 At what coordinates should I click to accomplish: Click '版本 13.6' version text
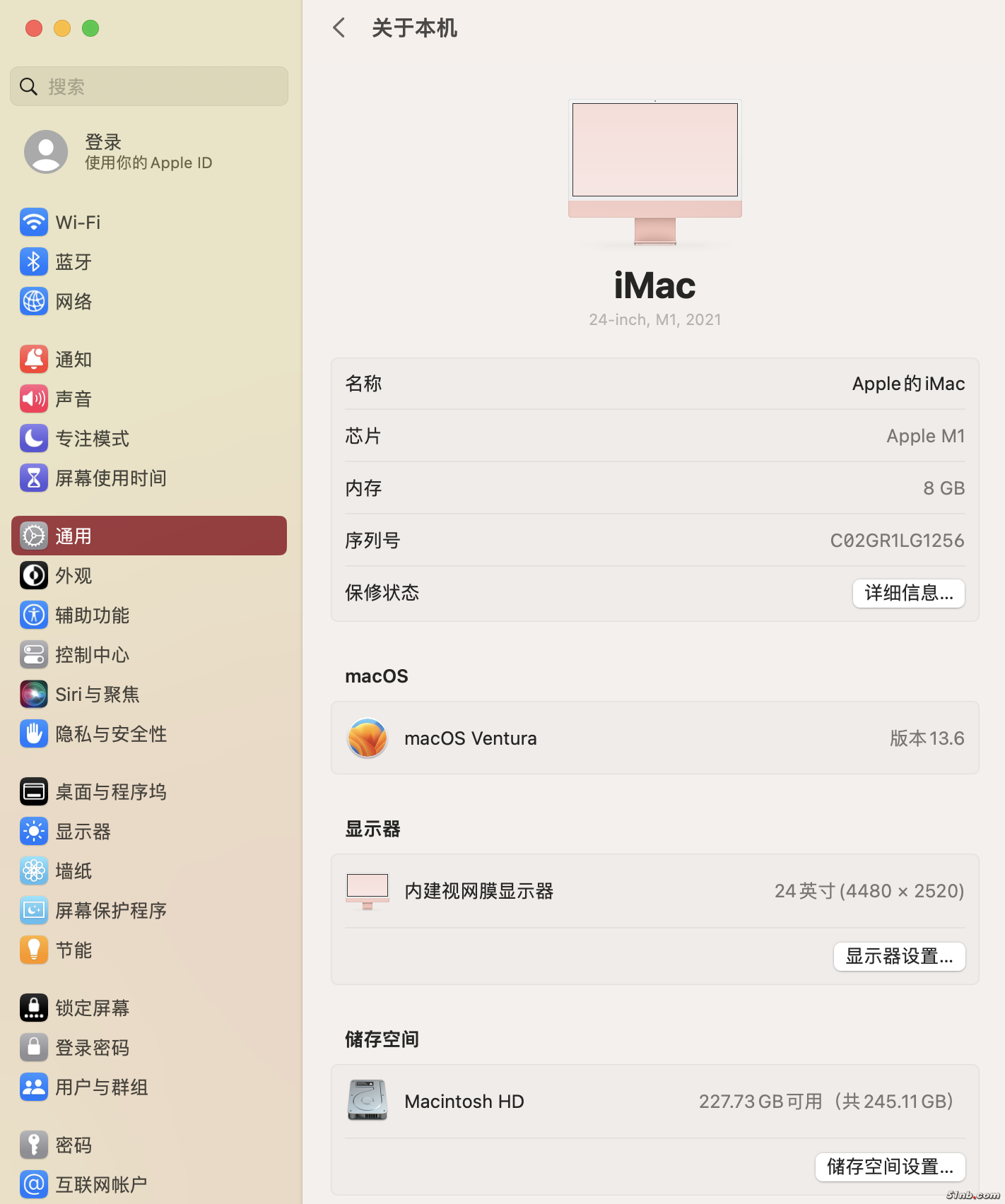coord(927,738)
